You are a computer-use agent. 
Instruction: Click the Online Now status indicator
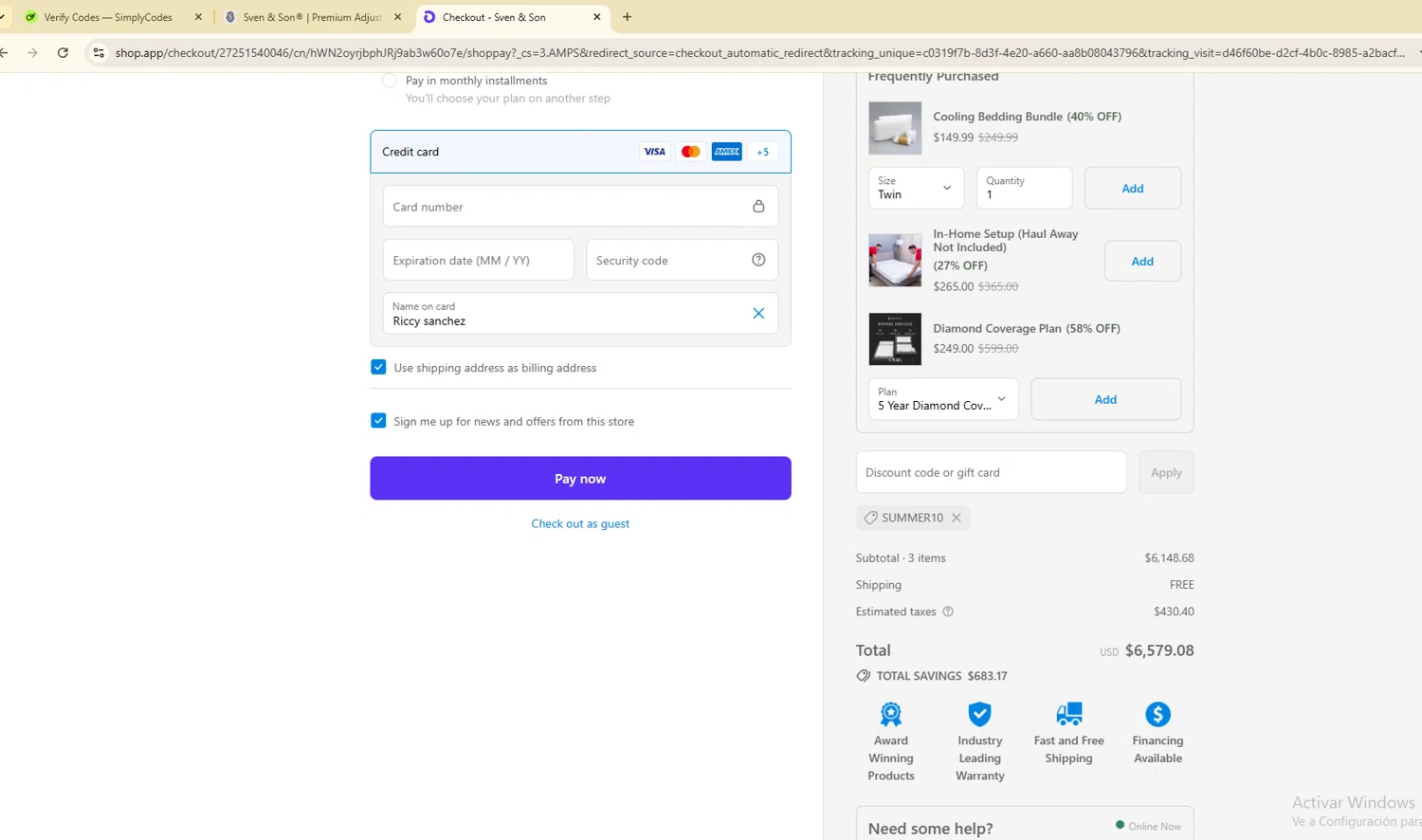point(1148,826)
